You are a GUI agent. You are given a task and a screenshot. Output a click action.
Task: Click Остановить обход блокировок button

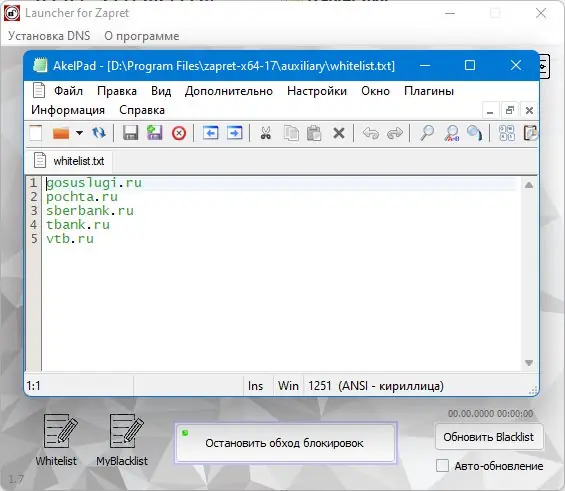pos(285,443)
